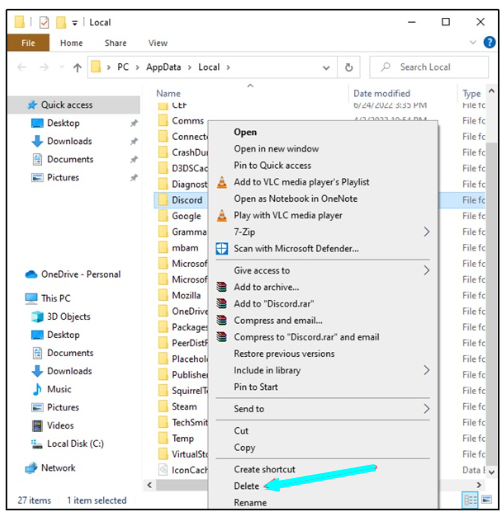This screenshot has width=504, height=523.
Task: Select Cut in the context menu
Action: point(241,431)
